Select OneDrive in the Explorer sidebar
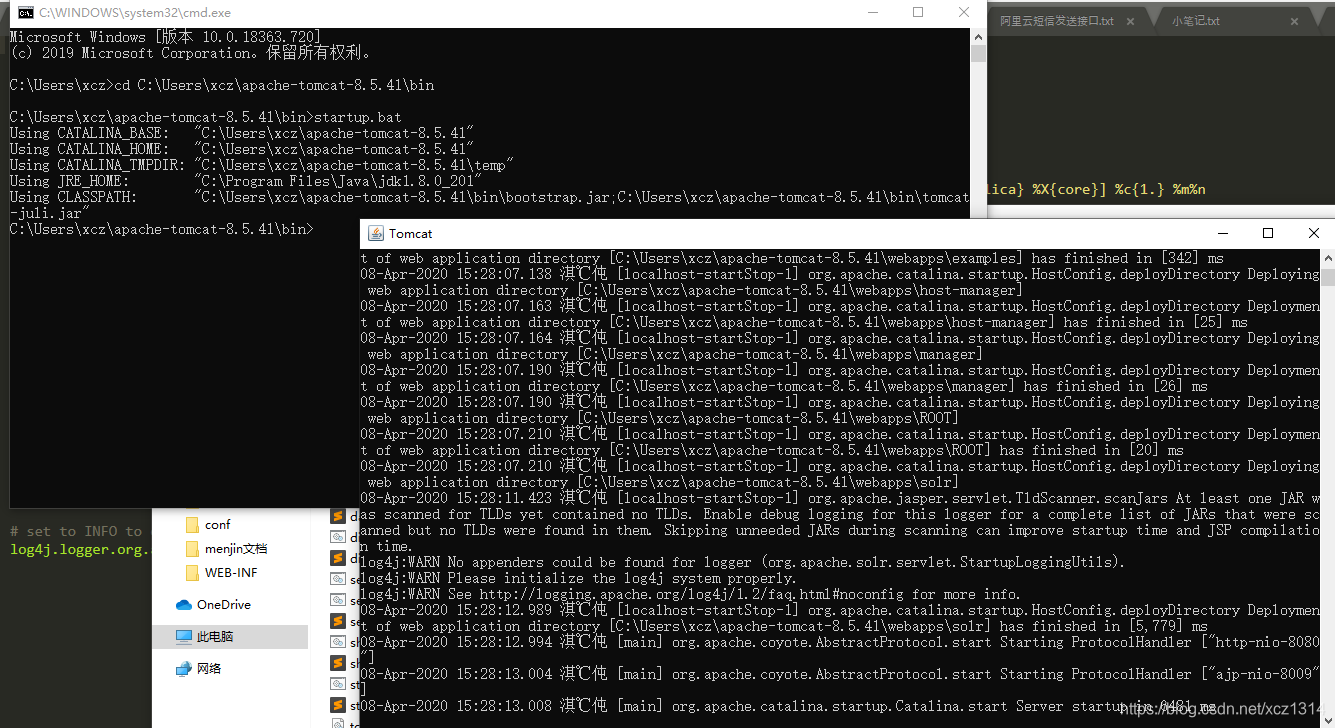 (x=223, y=604)
